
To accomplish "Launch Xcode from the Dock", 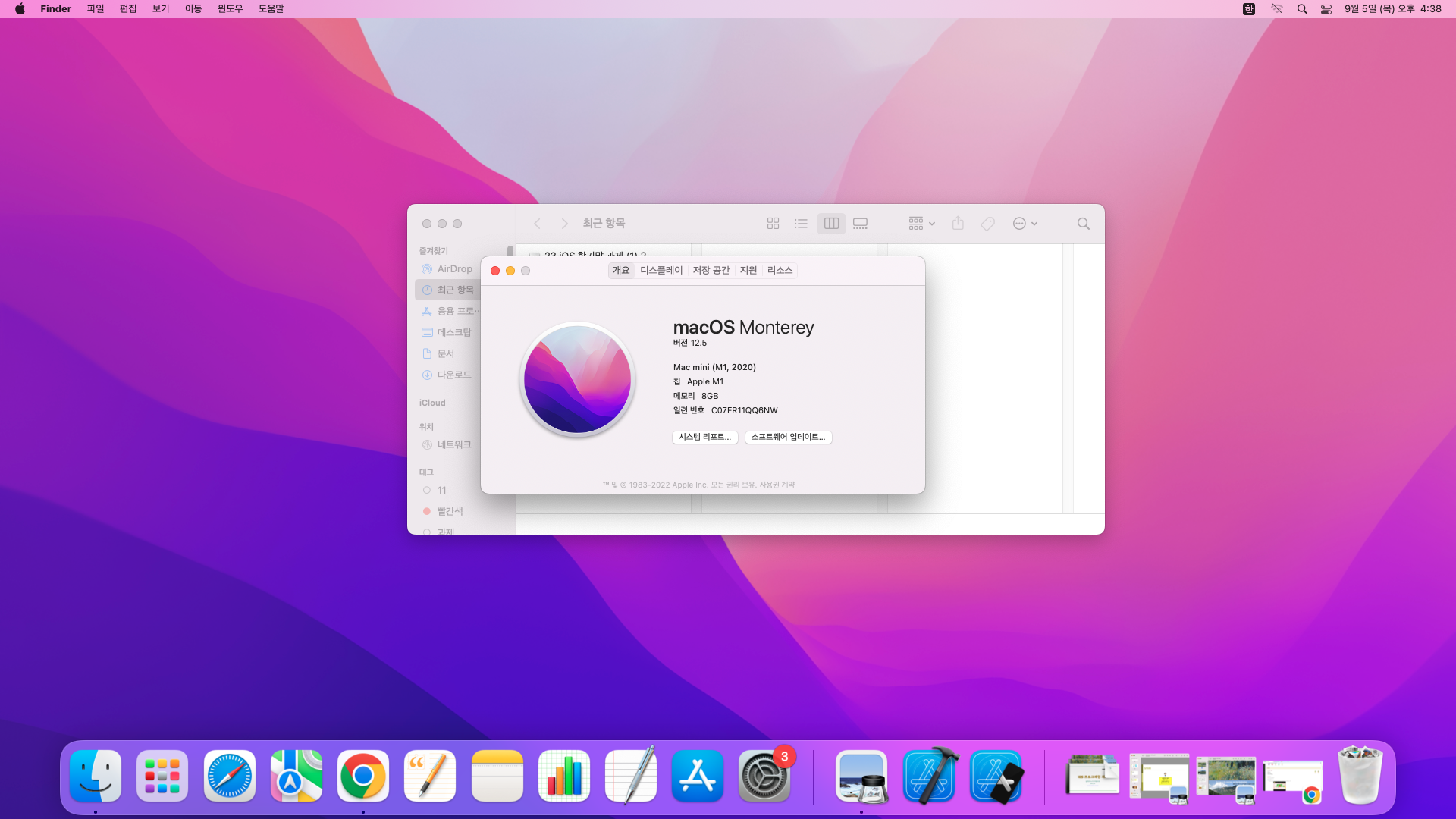I will tap(930, 776).
